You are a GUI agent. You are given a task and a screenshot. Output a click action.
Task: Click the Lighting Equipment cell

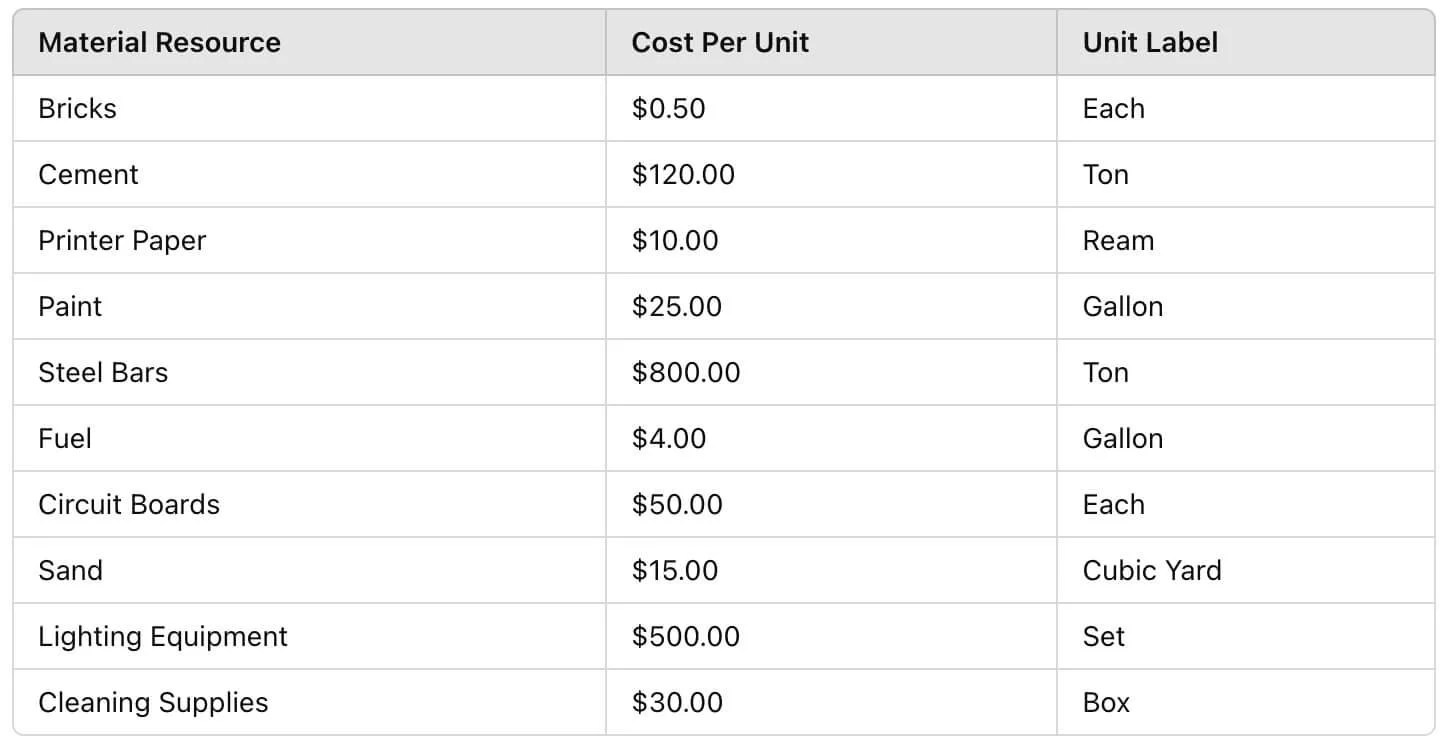[163, 637]
